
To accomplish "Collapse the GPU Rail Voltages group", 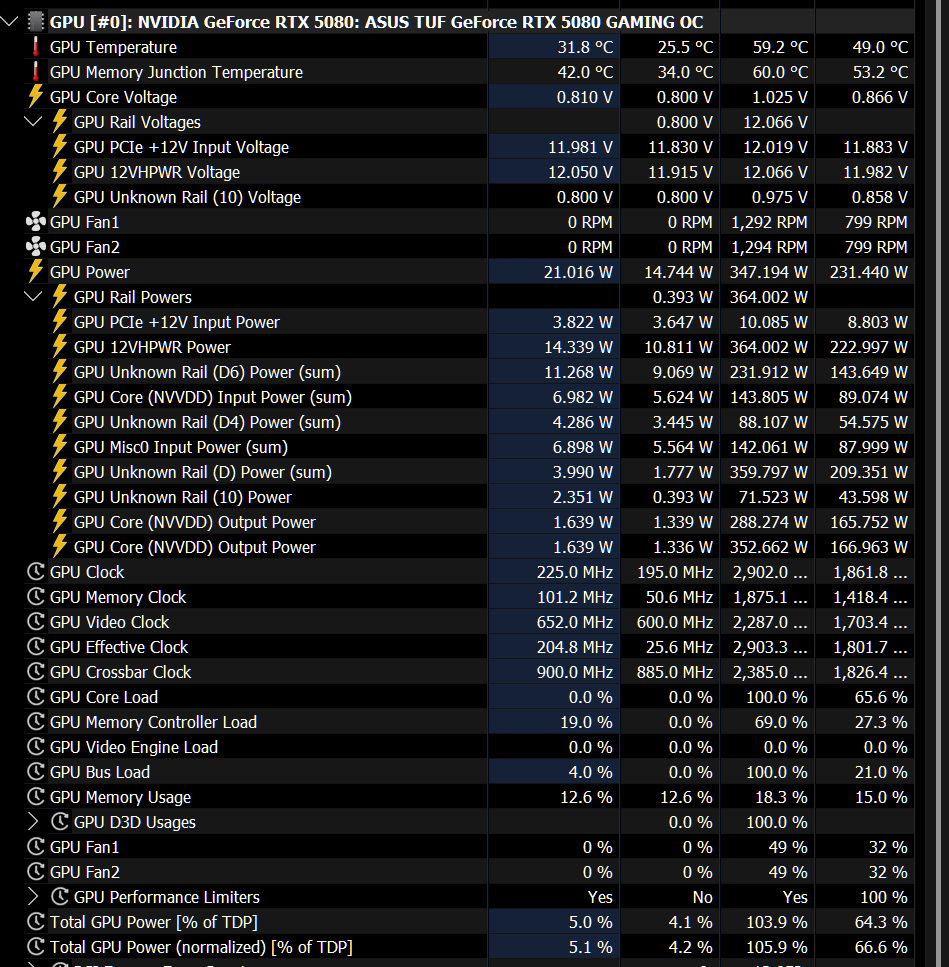I will [34, 122].
